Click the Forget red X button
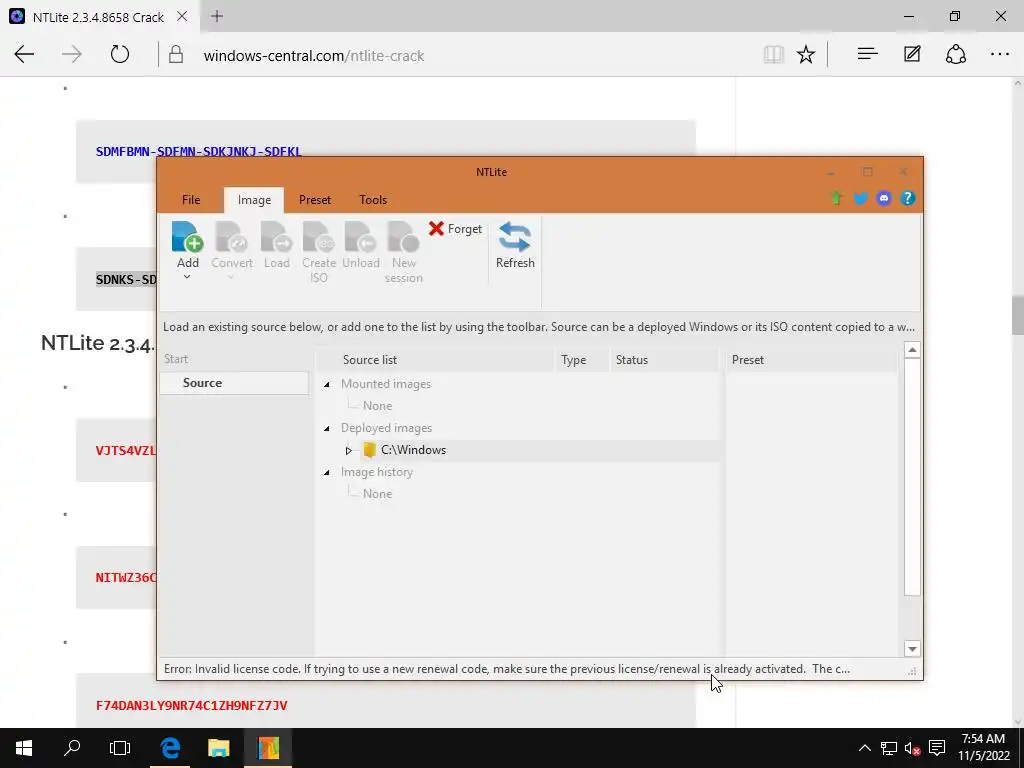Image resolution: width=1024 pixels, height=768 pixels. click(x=455, y=229)
